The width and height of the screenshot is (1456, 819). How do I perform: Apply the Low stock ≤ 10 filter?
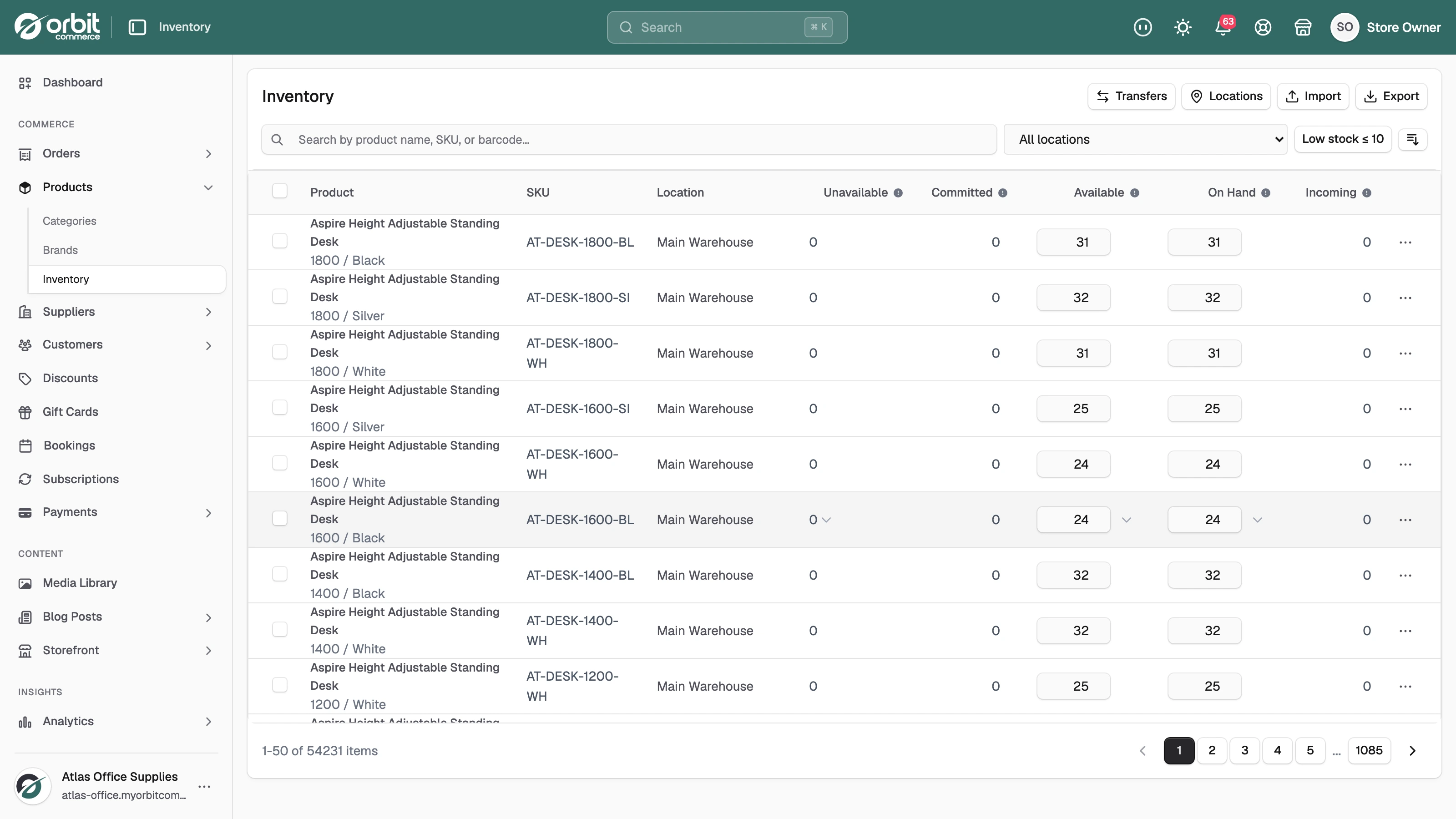[1343, 139]
